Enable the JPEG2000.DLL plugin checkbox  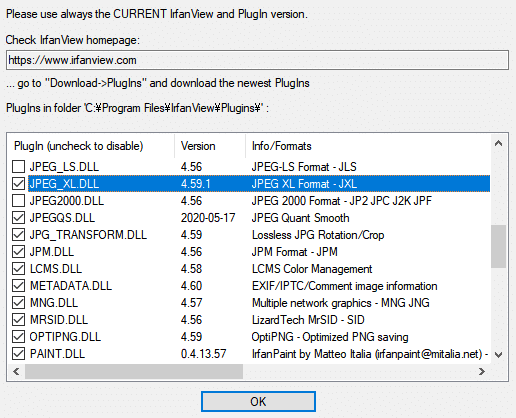[18, 201]
